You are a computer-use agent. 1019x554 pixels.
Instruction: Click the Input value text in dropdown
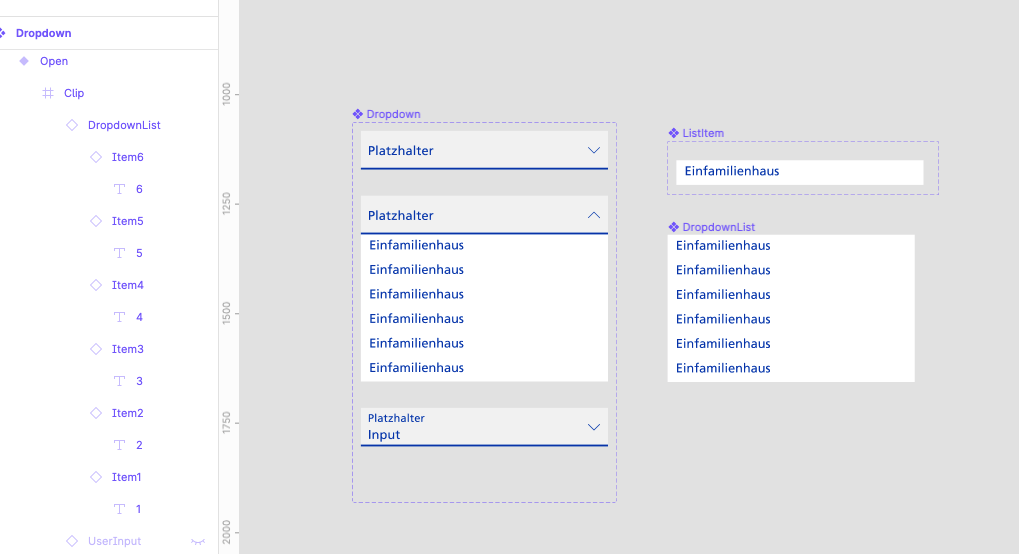384,435
